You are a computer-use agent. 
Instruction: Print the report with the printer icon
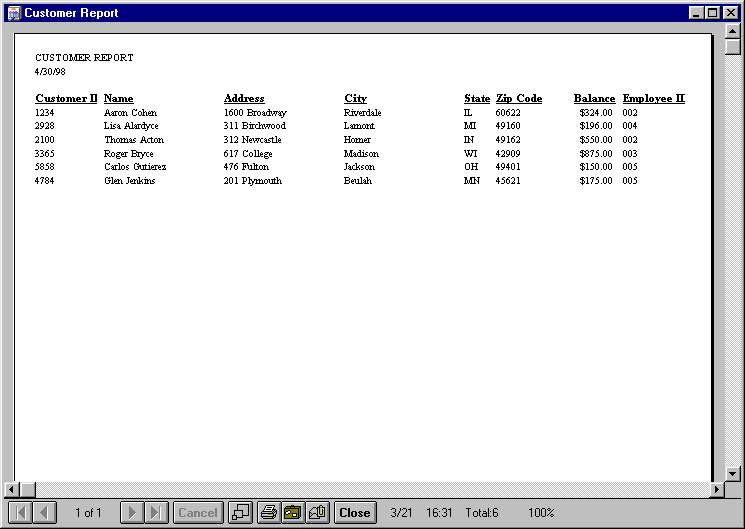[x=269, y=513]
